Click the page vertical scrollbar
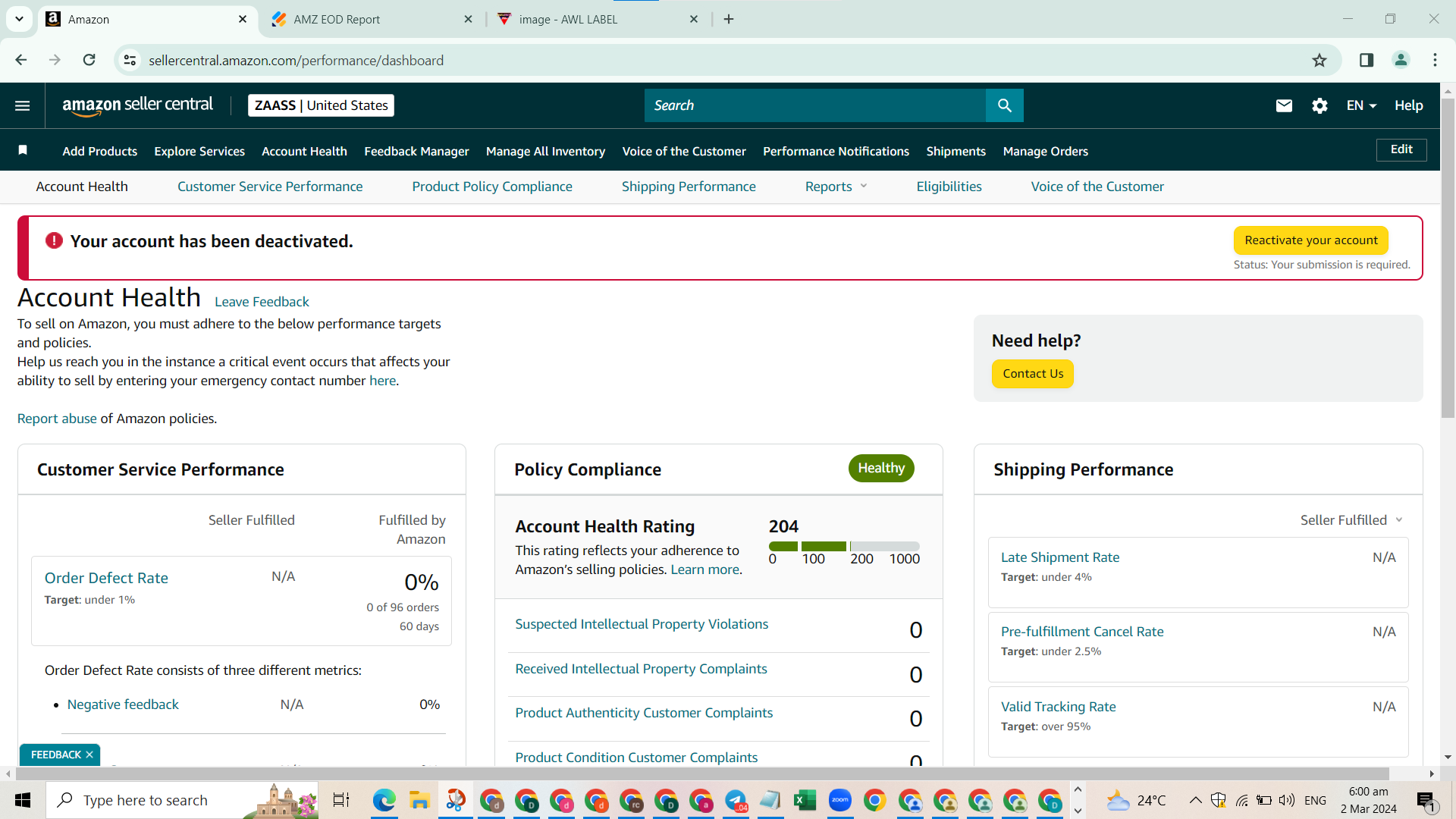 1448,258
